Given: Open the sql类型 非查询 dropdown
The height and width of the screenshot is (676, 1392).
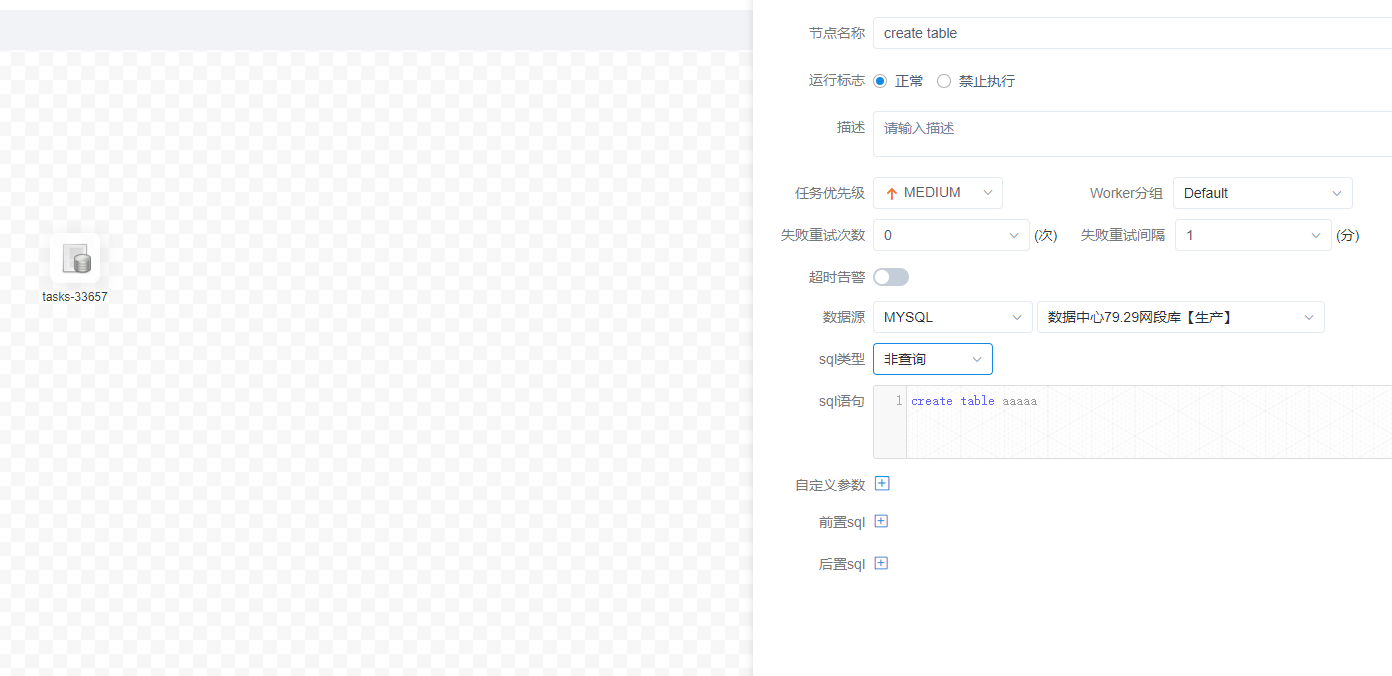Looking at the screenshot, I should (933, 359).
